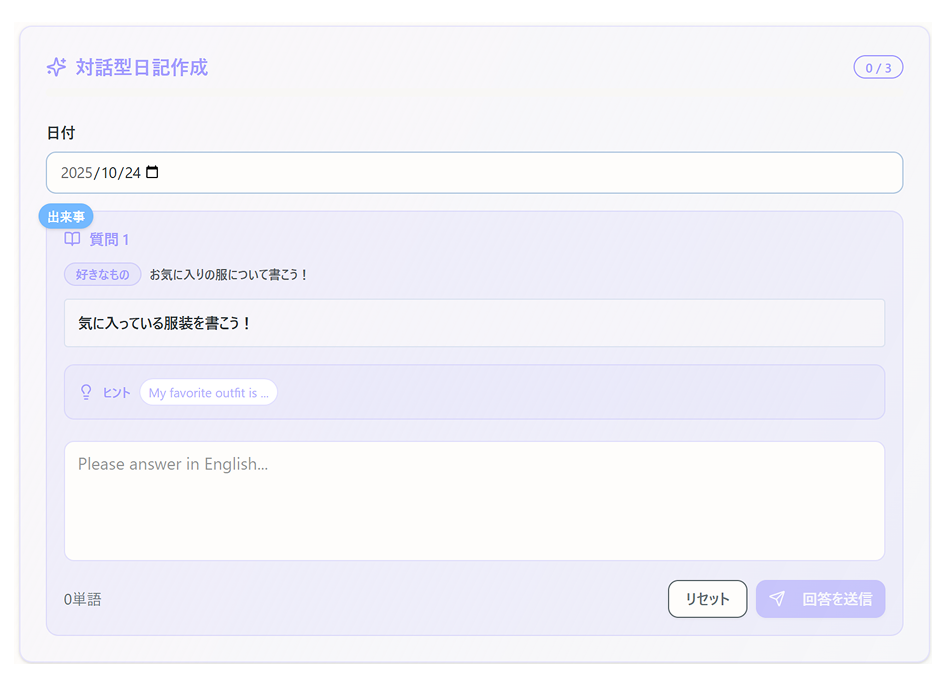This screenshot has width=948, height=686.
Task: Click the book icon next to 質問 1
Action: [x=72, y=239]
